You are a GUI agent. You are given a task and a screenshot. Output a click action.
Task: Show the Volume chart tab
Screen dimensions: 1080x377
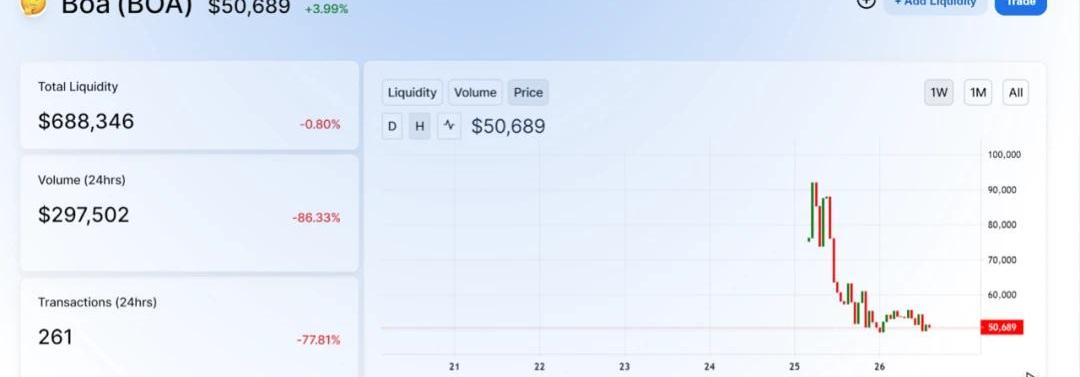tap(475, 92)
